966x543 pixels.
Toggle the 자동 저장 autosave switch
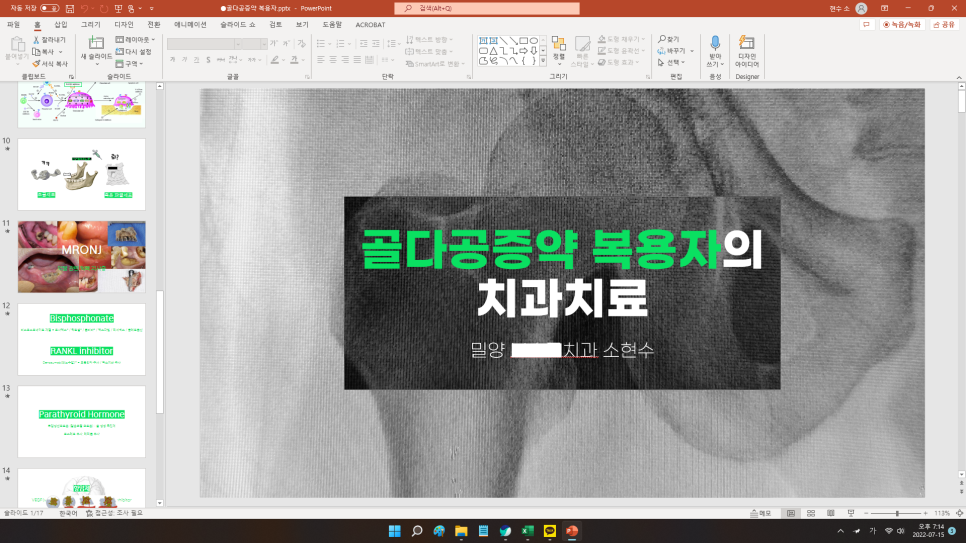click(x=49, y=9)
